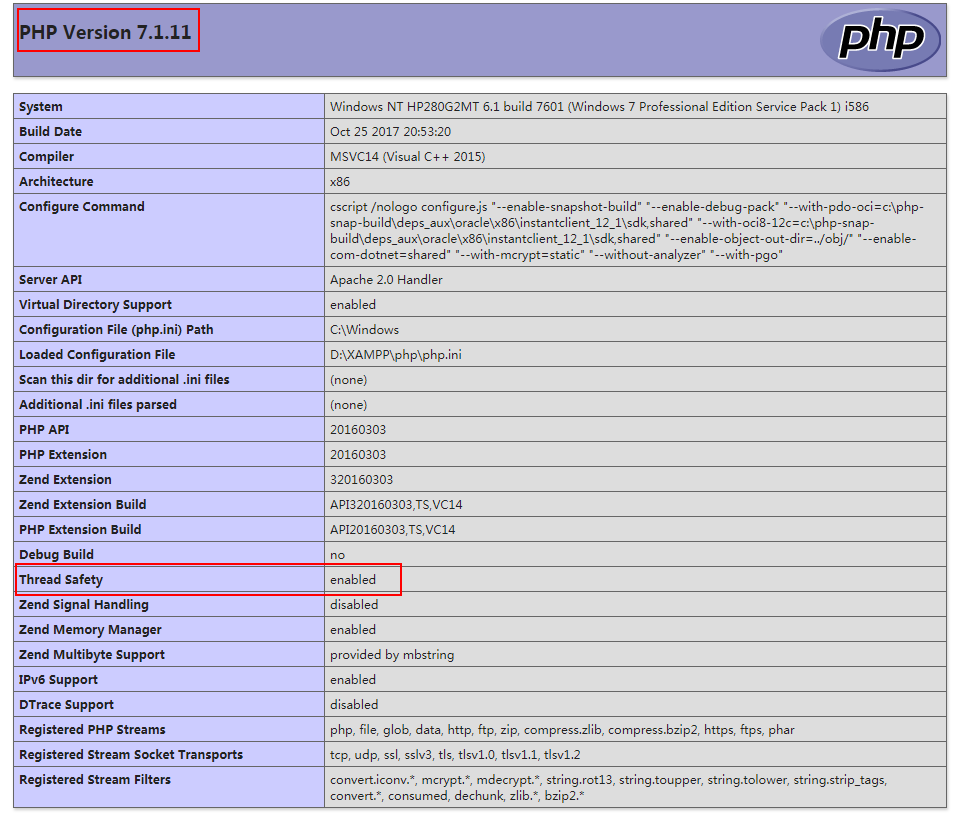
Task: Click the Virtual Directory Support label
Action: coord(96,305)
